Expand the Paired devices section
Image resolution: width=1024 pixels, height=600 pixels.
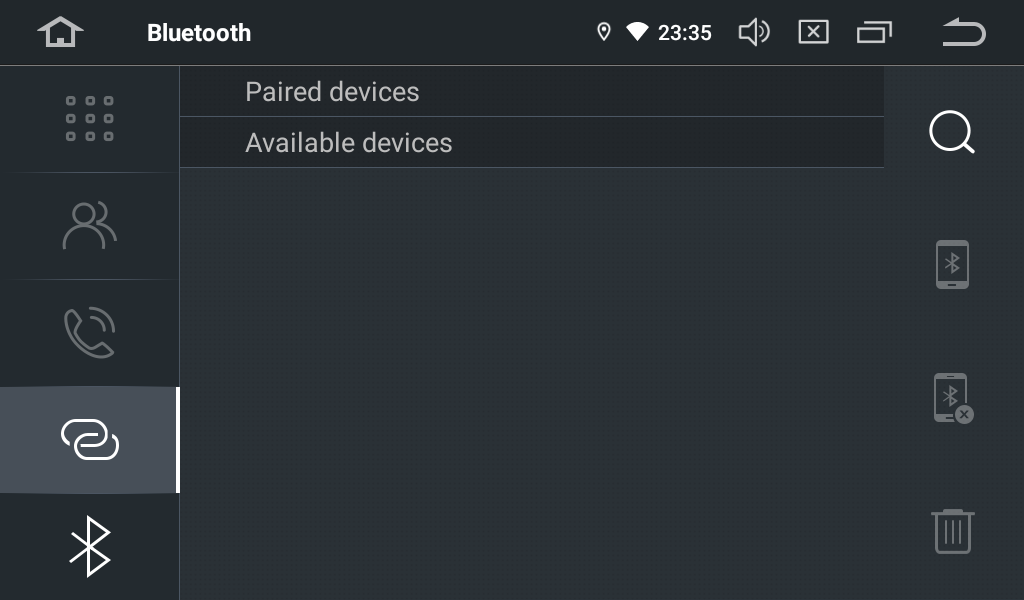pyautogui.click(x=332, y=92)
